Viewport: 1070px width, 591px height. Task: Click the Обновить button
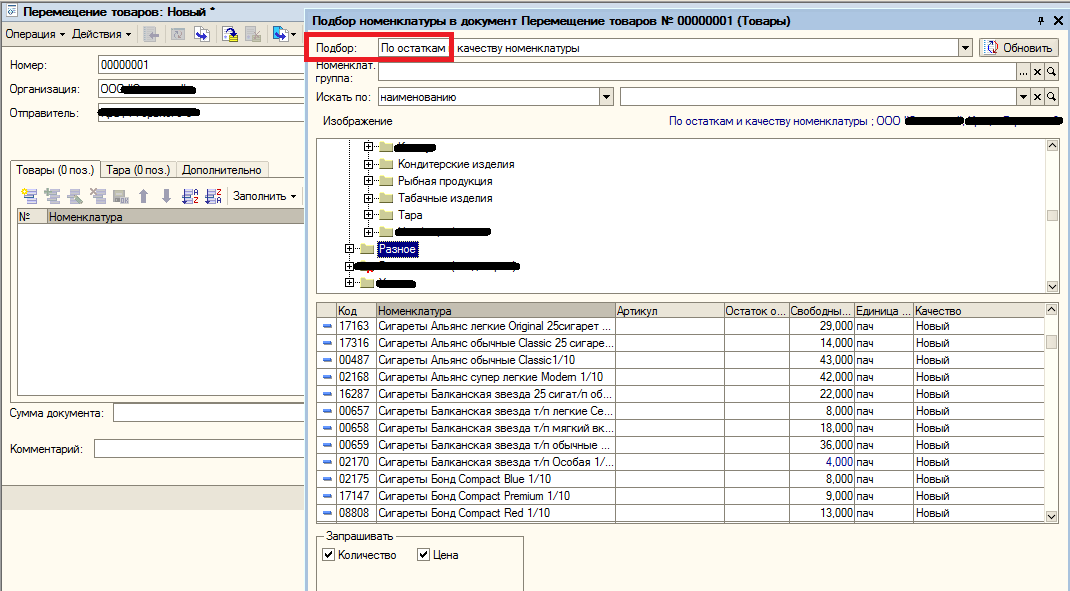1019,47
